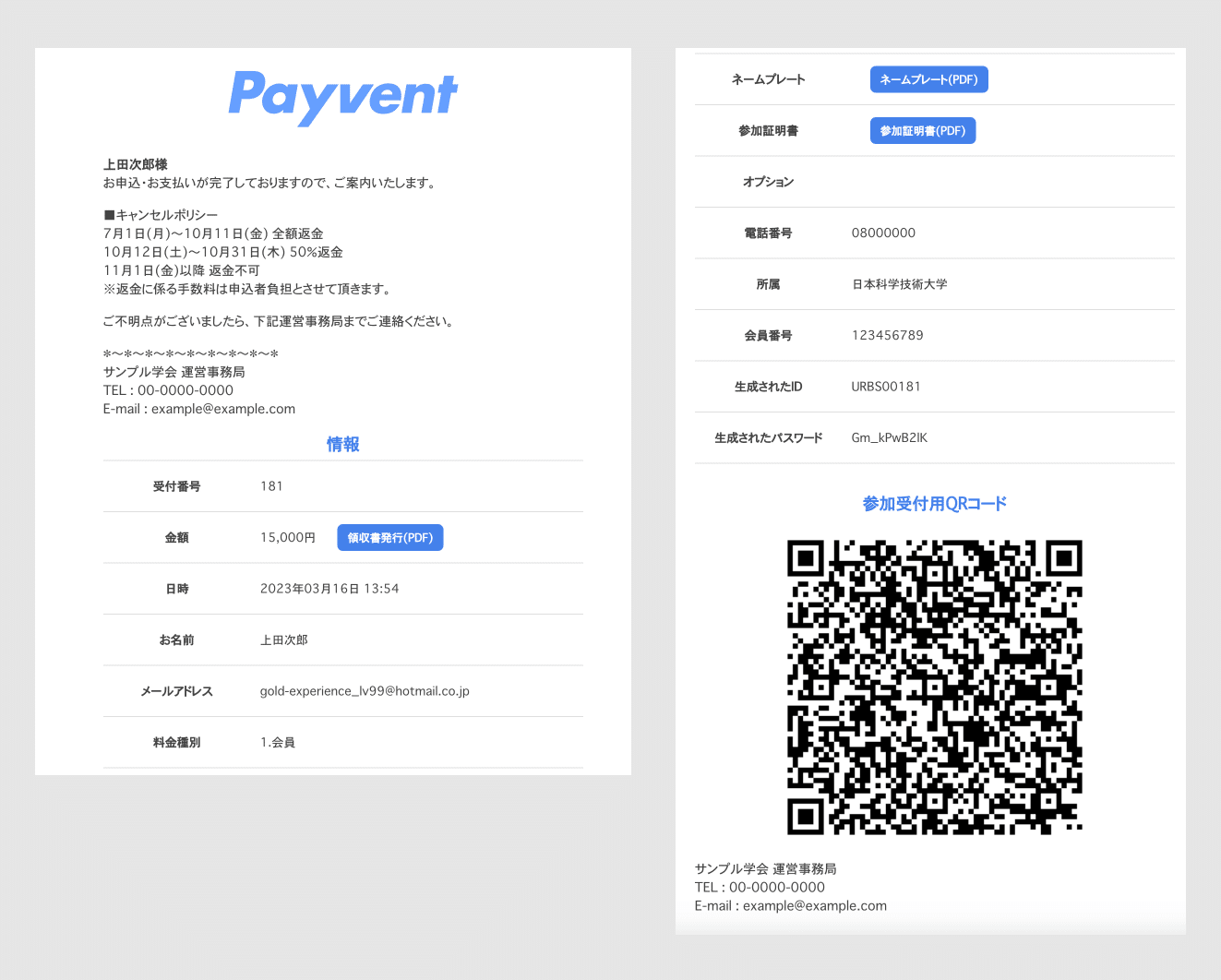Select 上田次郎 in the お名前 row
The width and height of the screenshot is (1221, 980).
[x=284, y=640]
